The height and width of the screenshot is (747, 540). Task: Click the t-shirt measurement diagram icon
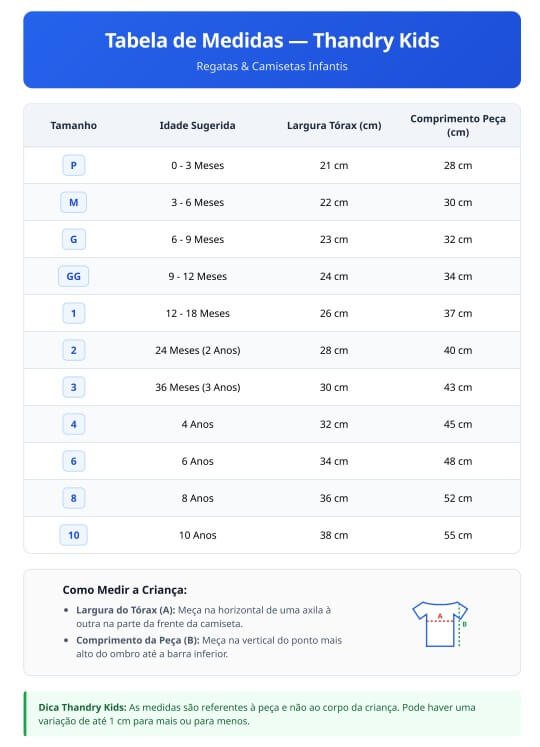point(440,624)
